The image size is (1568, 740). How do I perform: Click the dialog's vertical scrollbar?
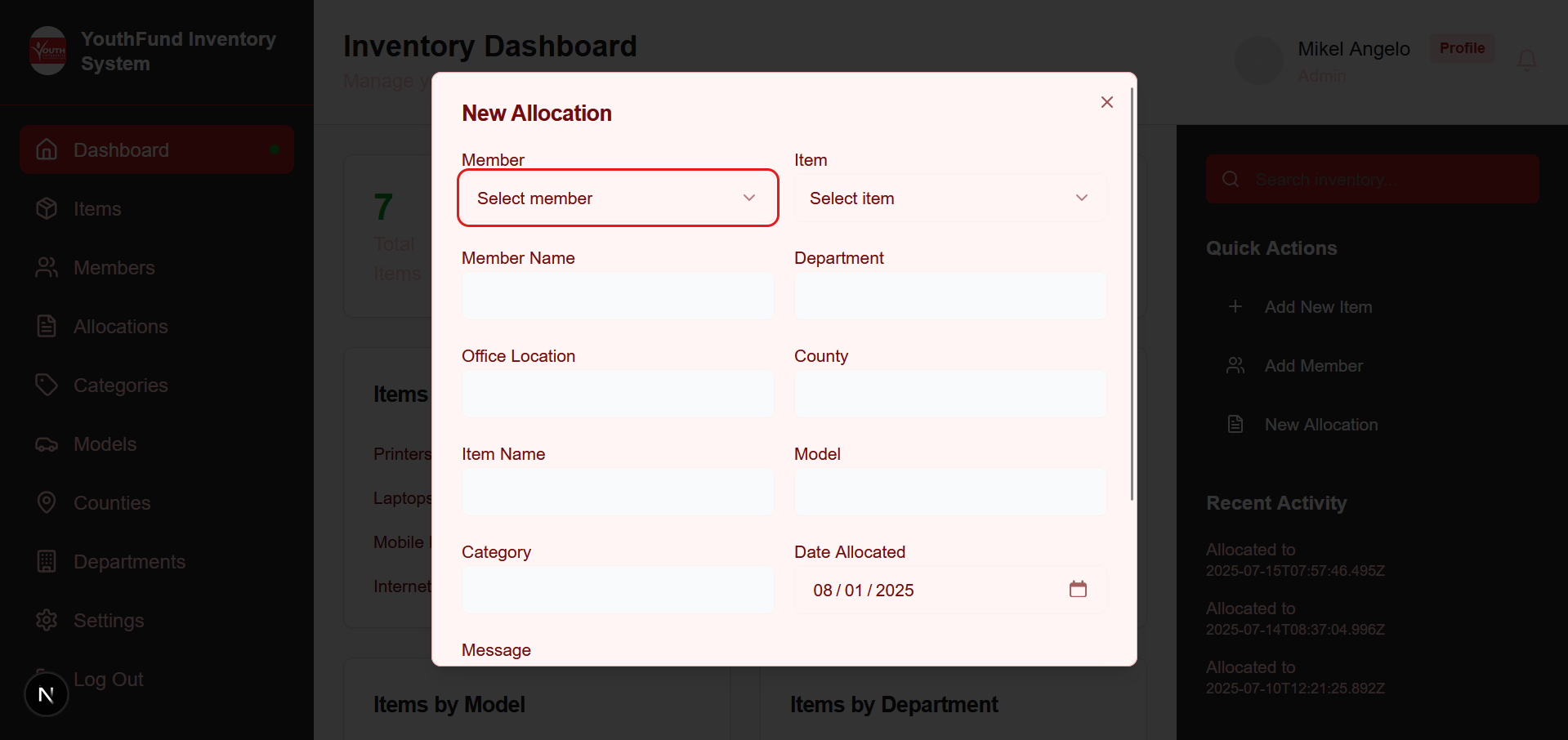pyautogui.click(x=1132, y=294)
